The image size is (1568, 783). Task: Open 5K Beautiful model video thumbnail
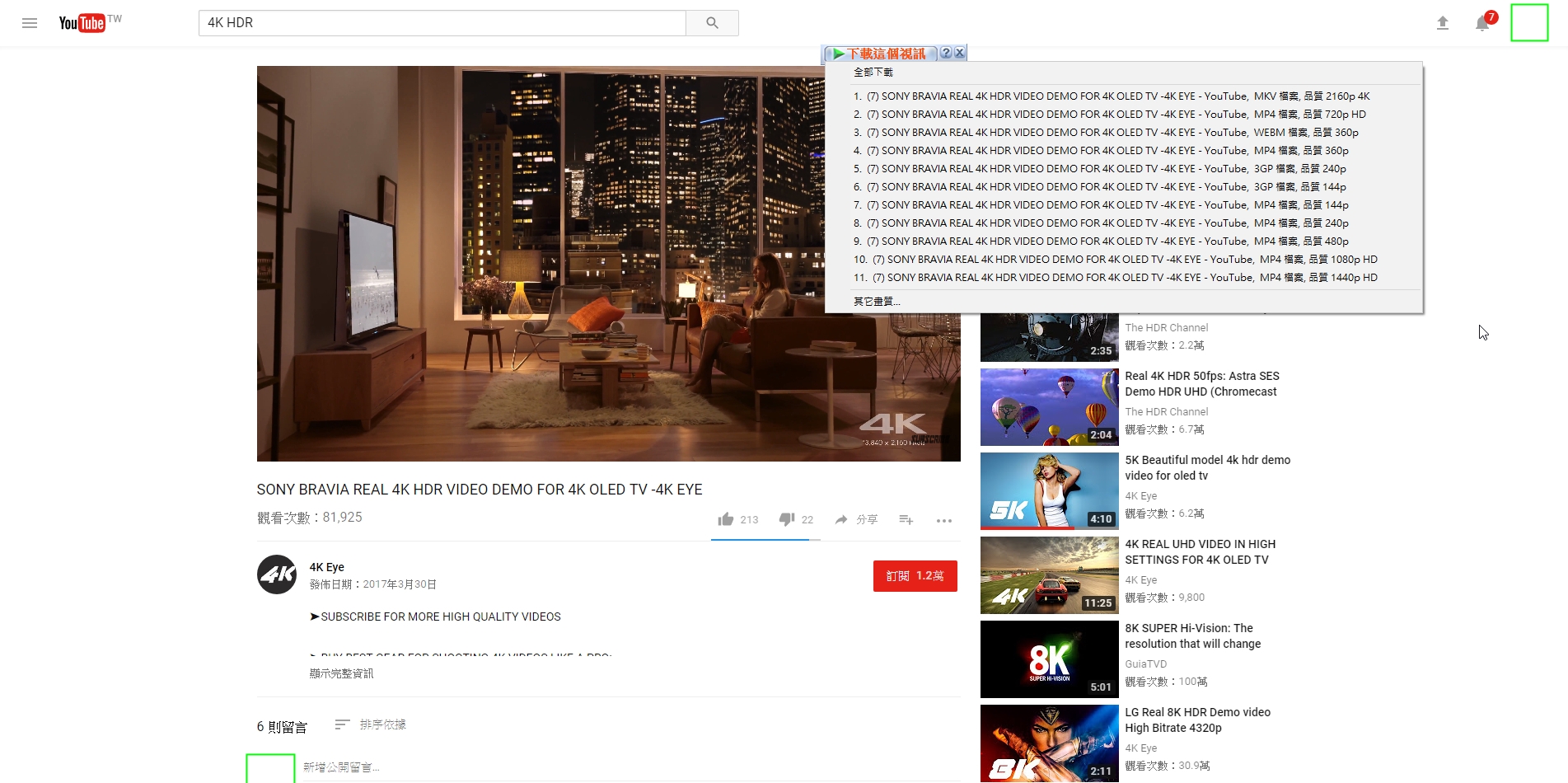pos(1049,491)
